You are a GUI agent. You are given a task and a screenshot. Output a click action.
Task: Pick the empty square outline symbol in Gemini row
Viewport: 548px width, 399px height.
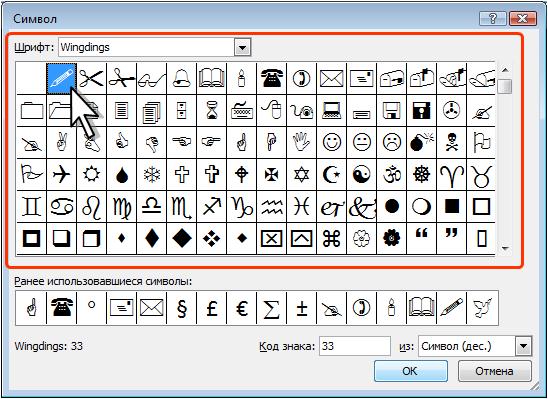point(481,206)
